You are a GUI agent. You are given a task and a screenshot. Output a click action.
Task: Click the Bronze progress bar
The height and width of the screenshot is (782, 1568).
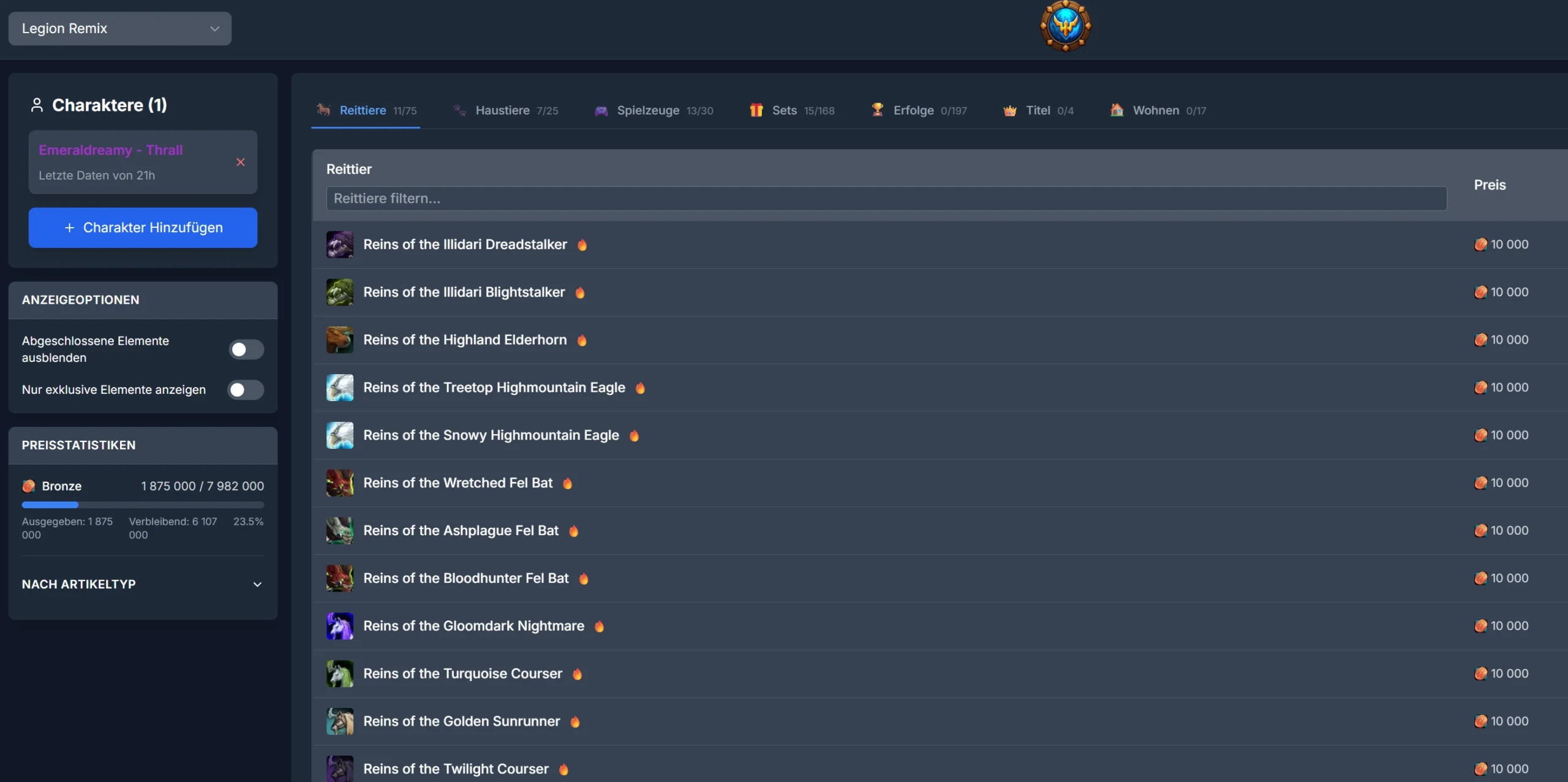(143, 505)
